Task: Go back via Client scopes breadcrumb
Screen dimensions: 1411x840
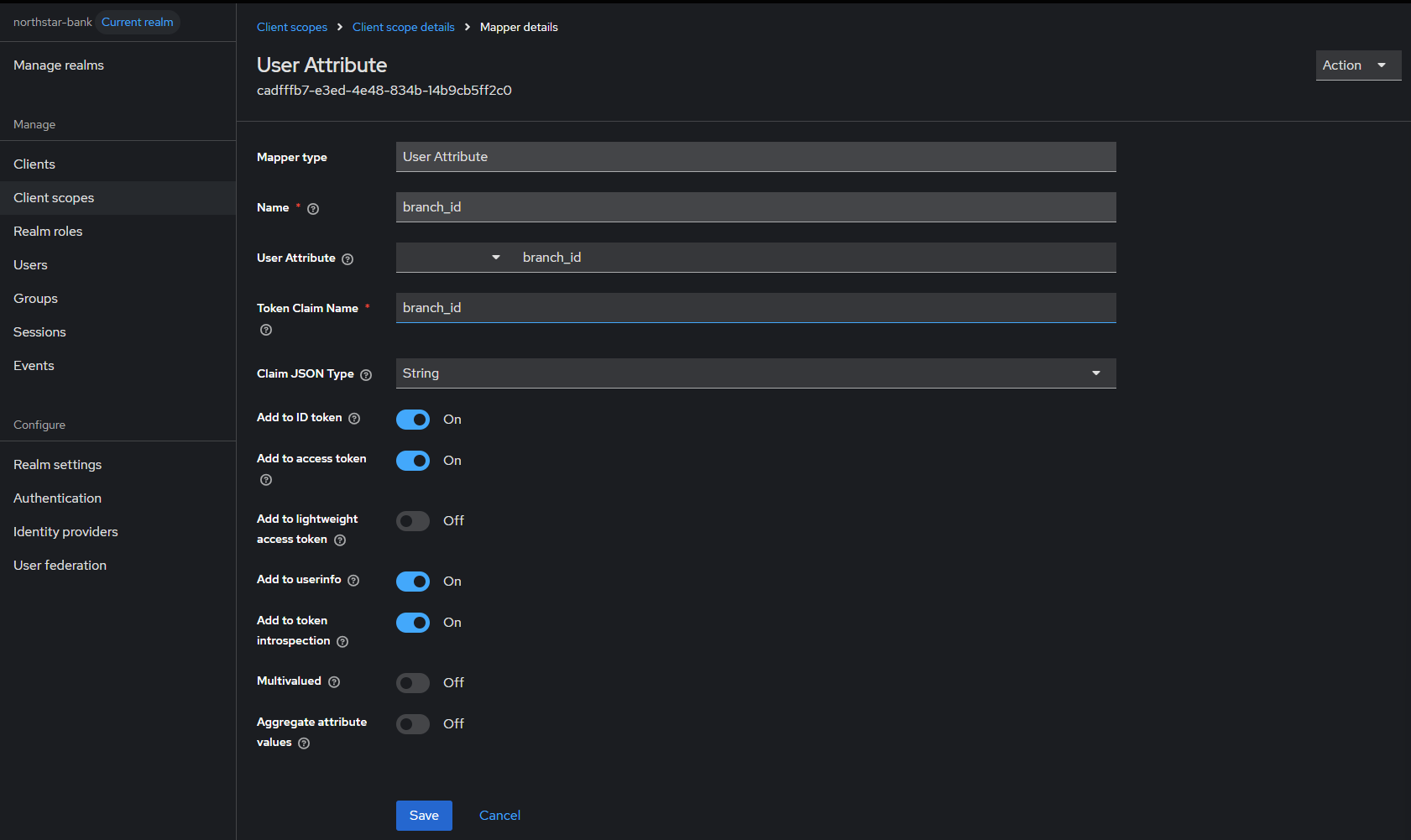Action: coord(292,27)
